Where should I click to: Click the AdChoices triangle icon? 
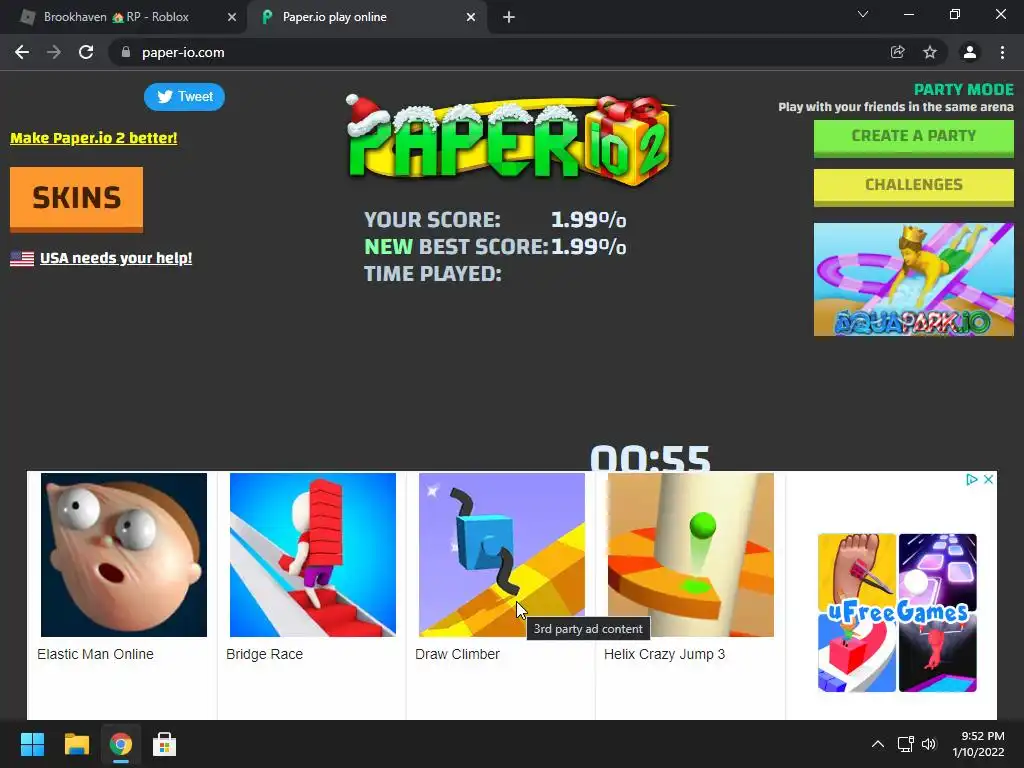(972, 479)
